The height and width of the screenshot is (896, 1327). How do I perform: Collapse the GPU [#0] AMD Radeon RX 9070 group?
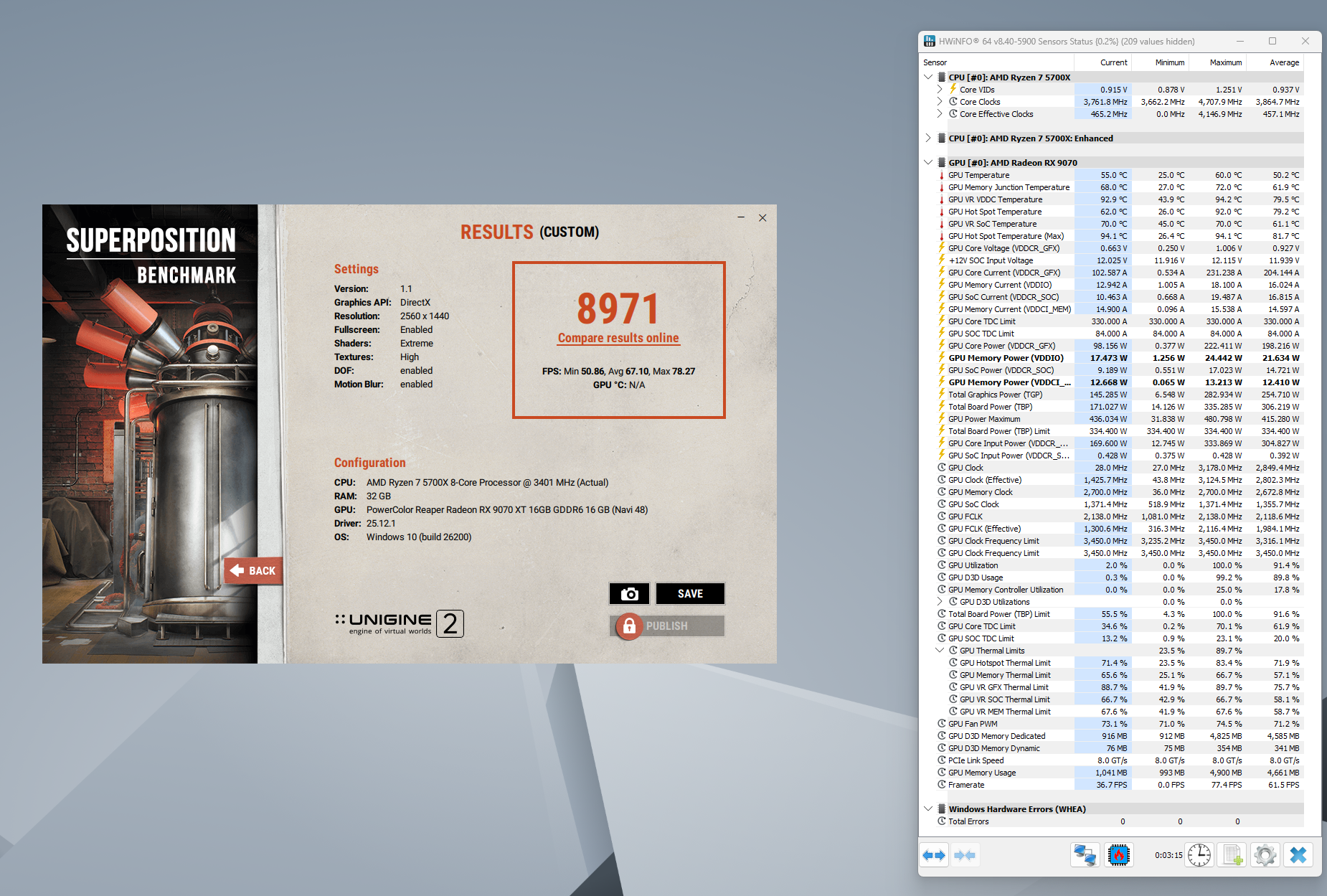click(x=928, y=162)
